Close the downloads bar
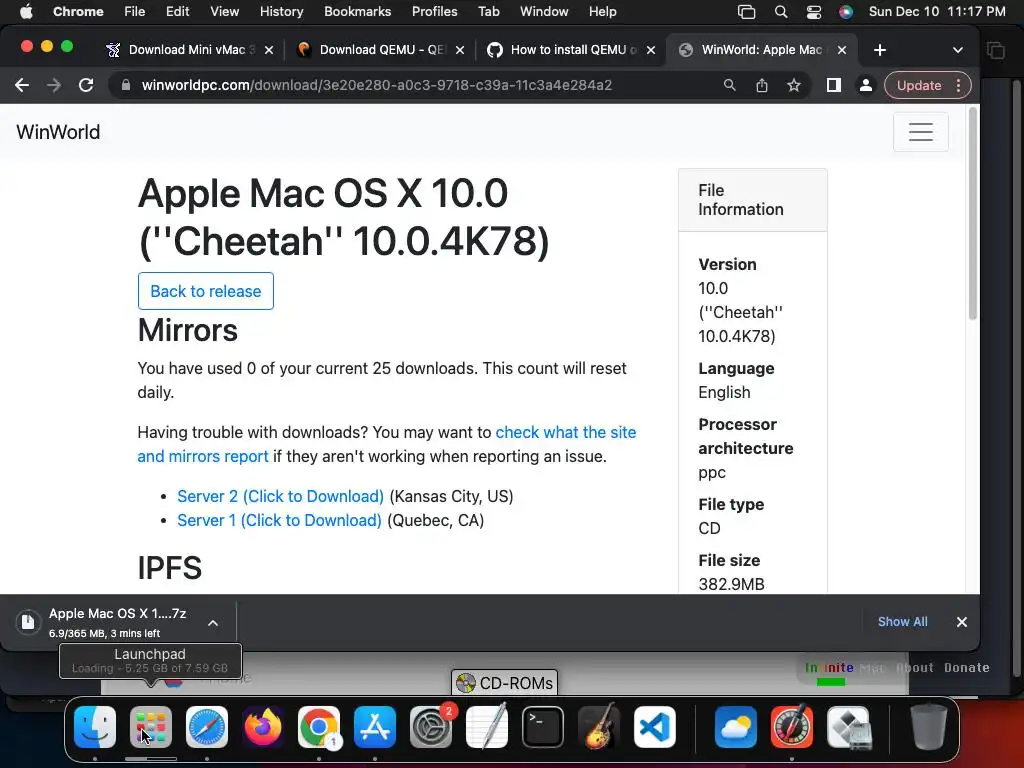1024x768 pixels. click(962, 622)
